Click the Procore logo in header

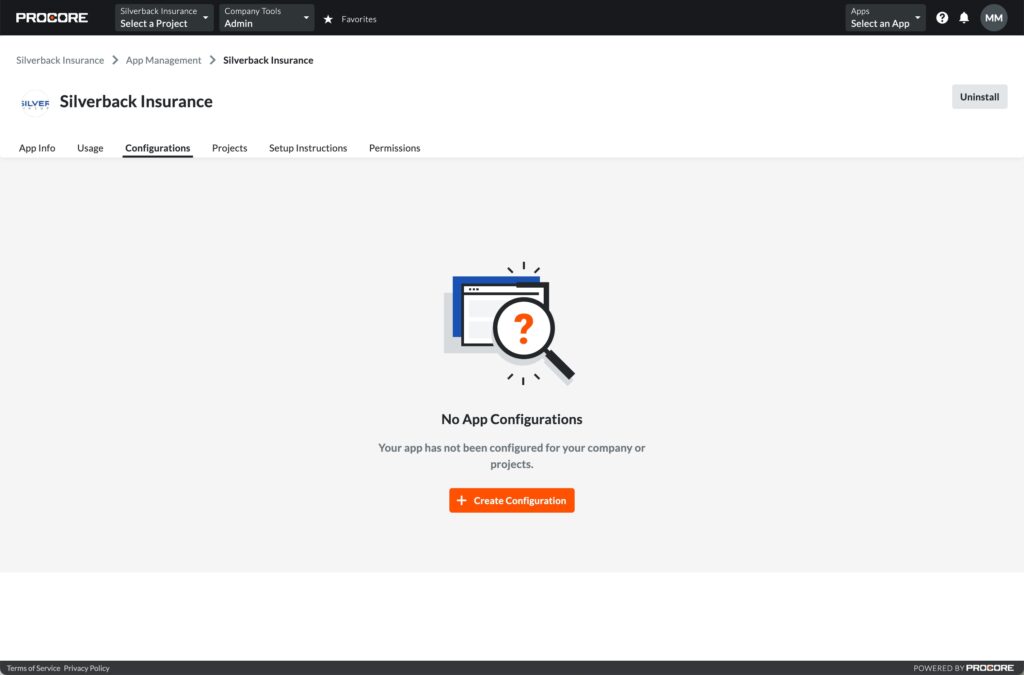[52, 18]
